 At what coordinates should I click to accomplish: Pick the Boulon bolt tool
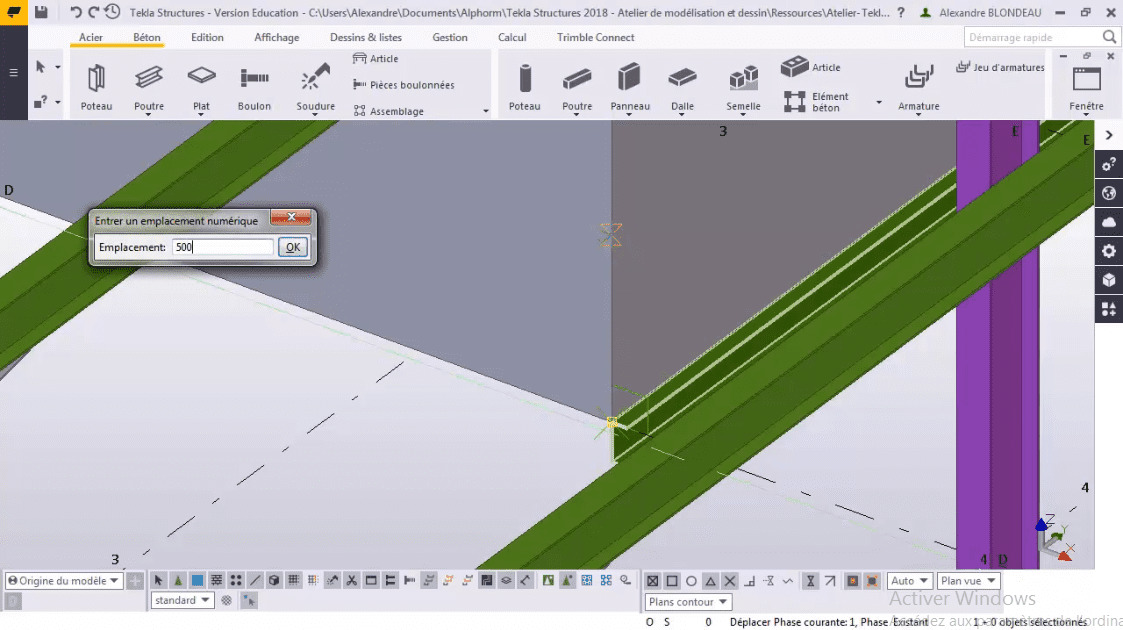pyautogui.click(x=254, y=87)
